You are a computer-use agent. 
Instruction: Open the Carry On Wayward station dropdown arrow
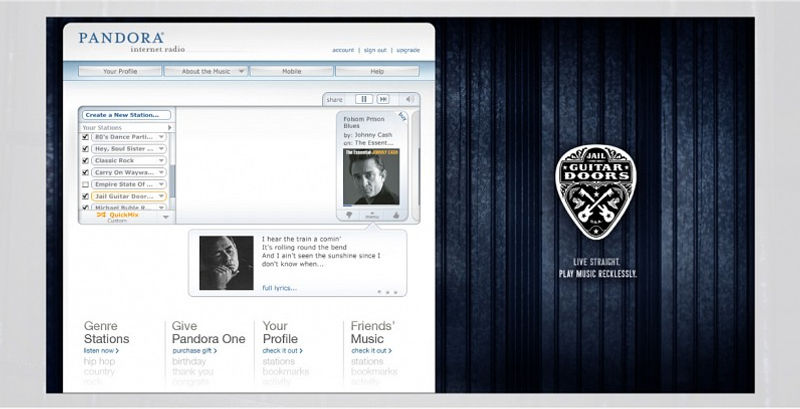[161, 172]
